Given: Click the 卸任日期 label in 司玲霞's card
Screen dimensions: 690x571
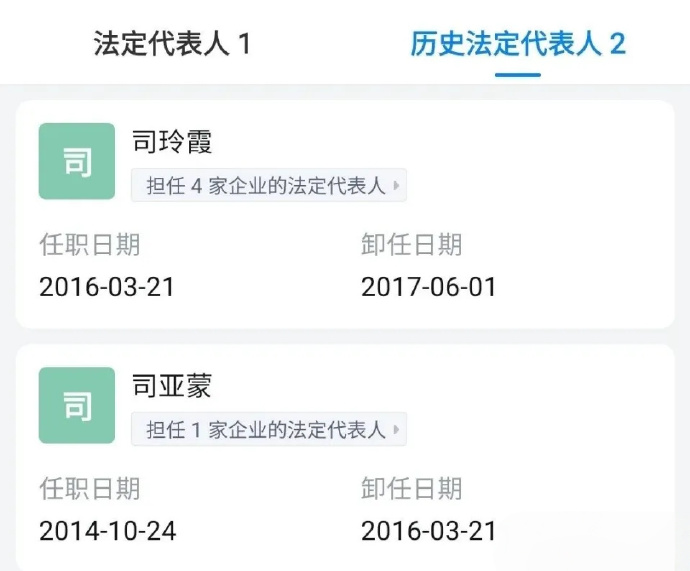Looking at the screenshot, I should (x=411, y=244).
